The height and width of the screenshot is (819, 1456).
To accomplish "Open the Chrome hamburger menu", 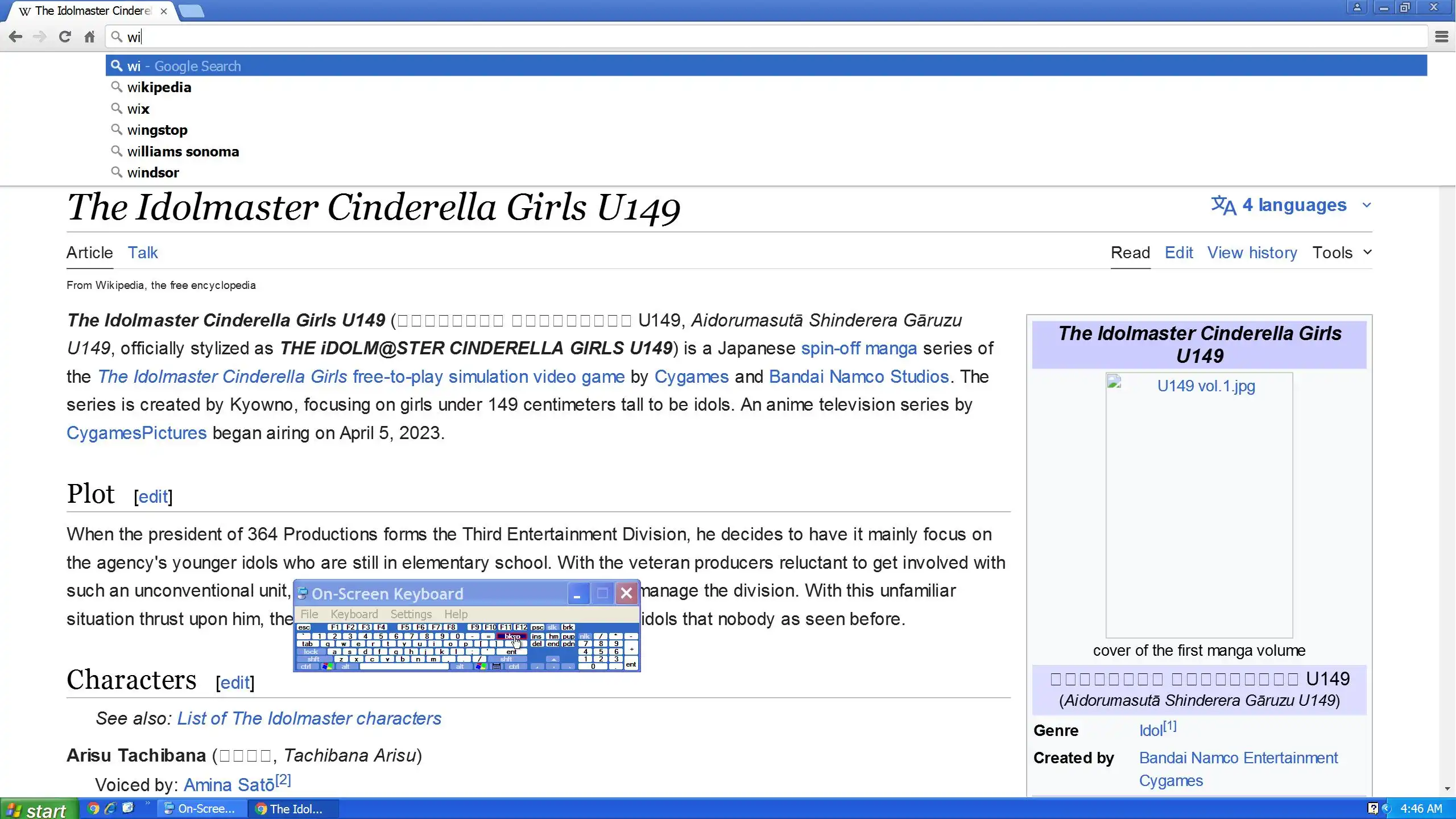I will 1441,37.
